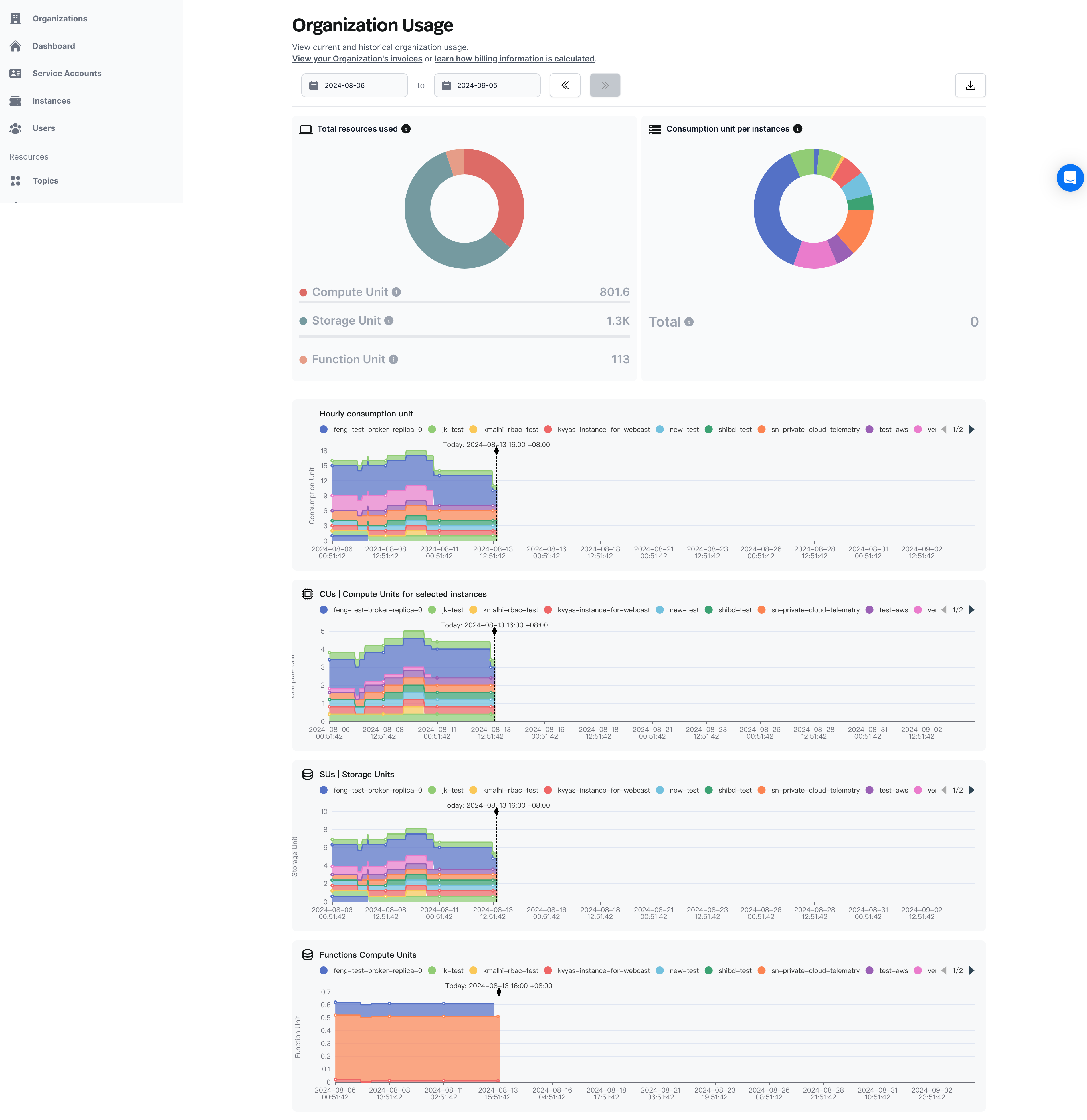Viewport: 1087px width, 1120px height.
Task: Click the feng-test-broker-replica-0 blue swatch in SUs legend
Action: (324, 790)
